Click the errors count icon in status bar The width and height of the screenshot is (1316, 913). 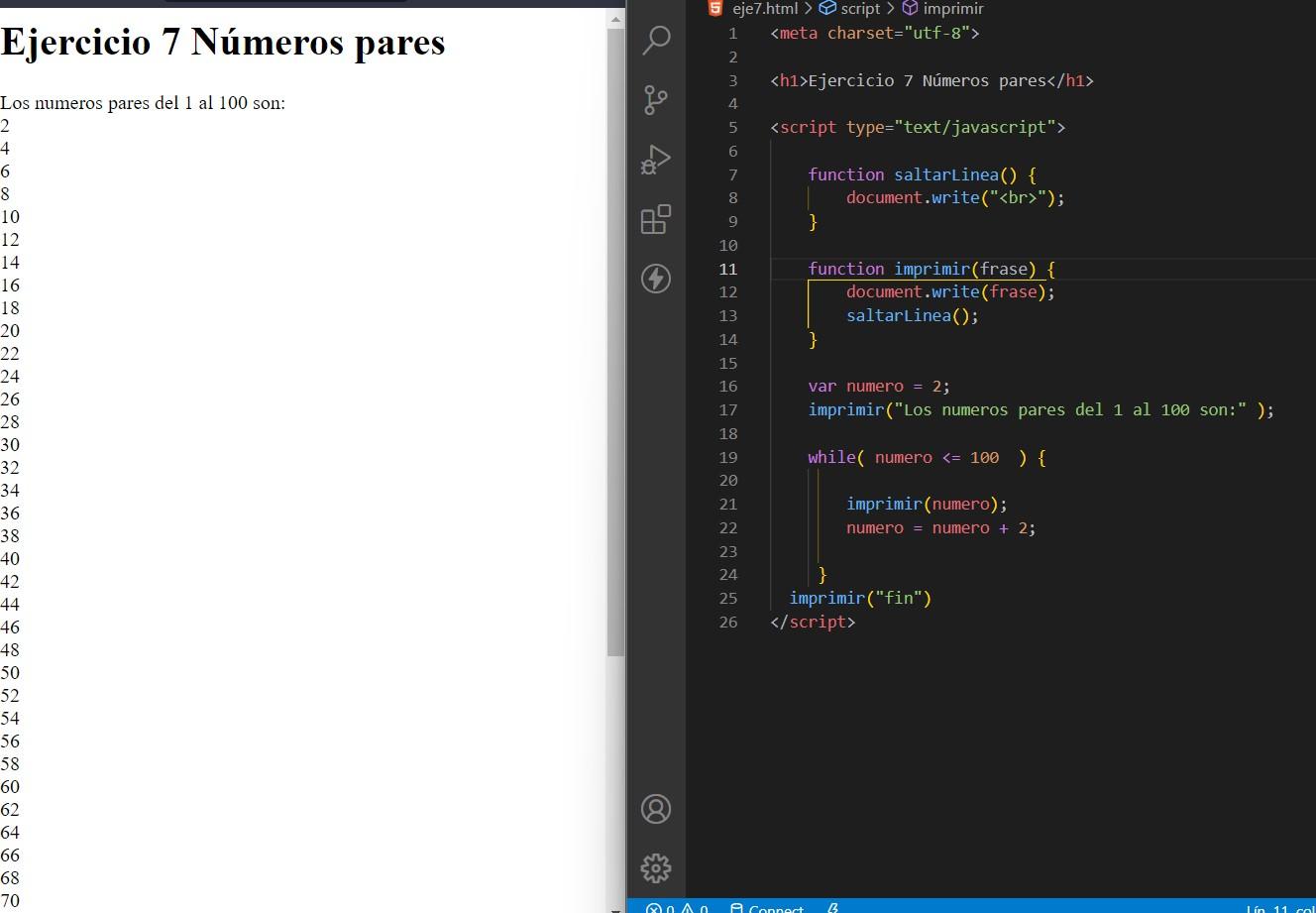point(654,907)
